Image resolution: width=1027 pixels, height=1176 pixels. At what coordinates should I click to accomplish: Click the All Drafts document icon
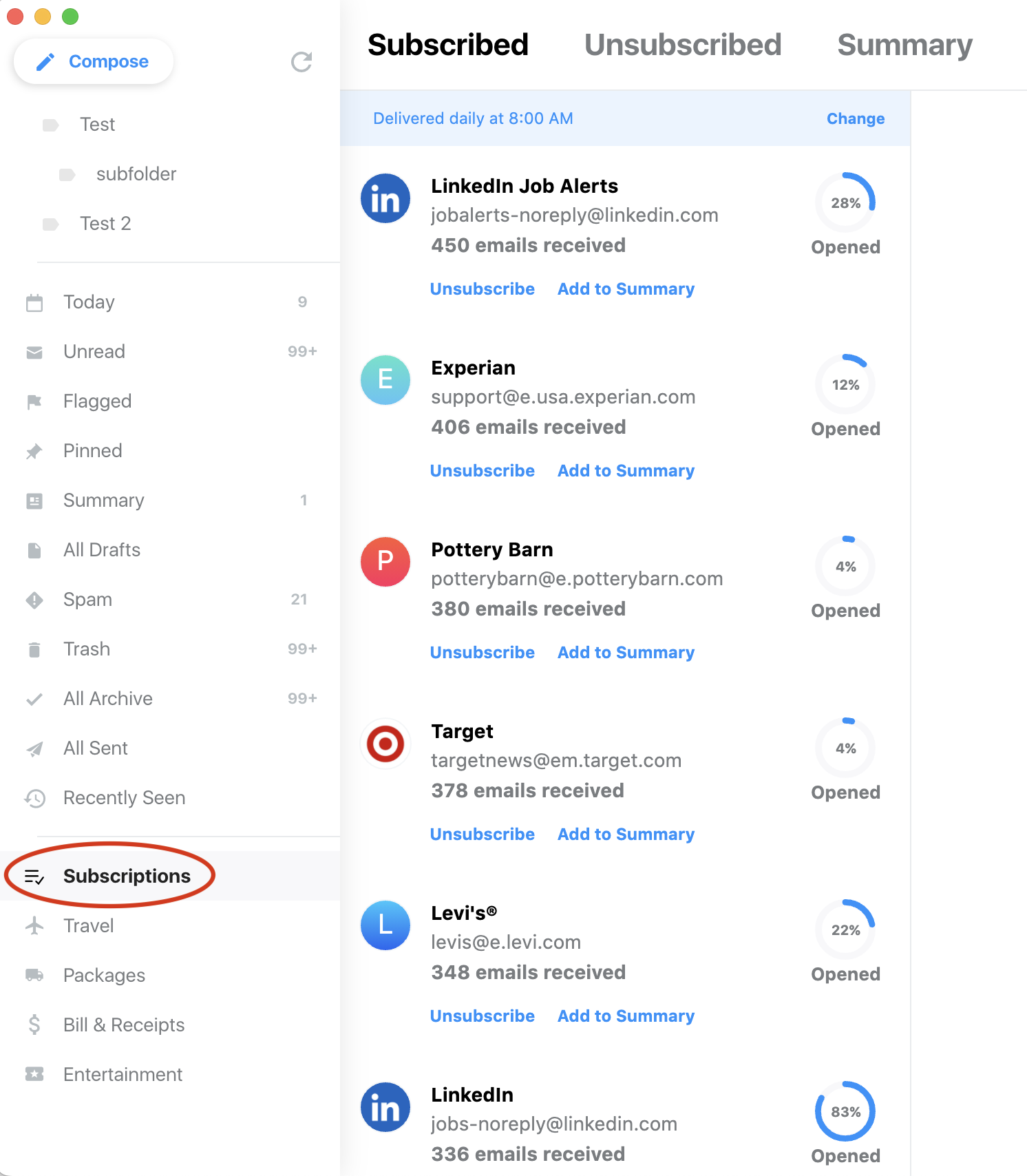pyautogui.click(x=34, y=551)
